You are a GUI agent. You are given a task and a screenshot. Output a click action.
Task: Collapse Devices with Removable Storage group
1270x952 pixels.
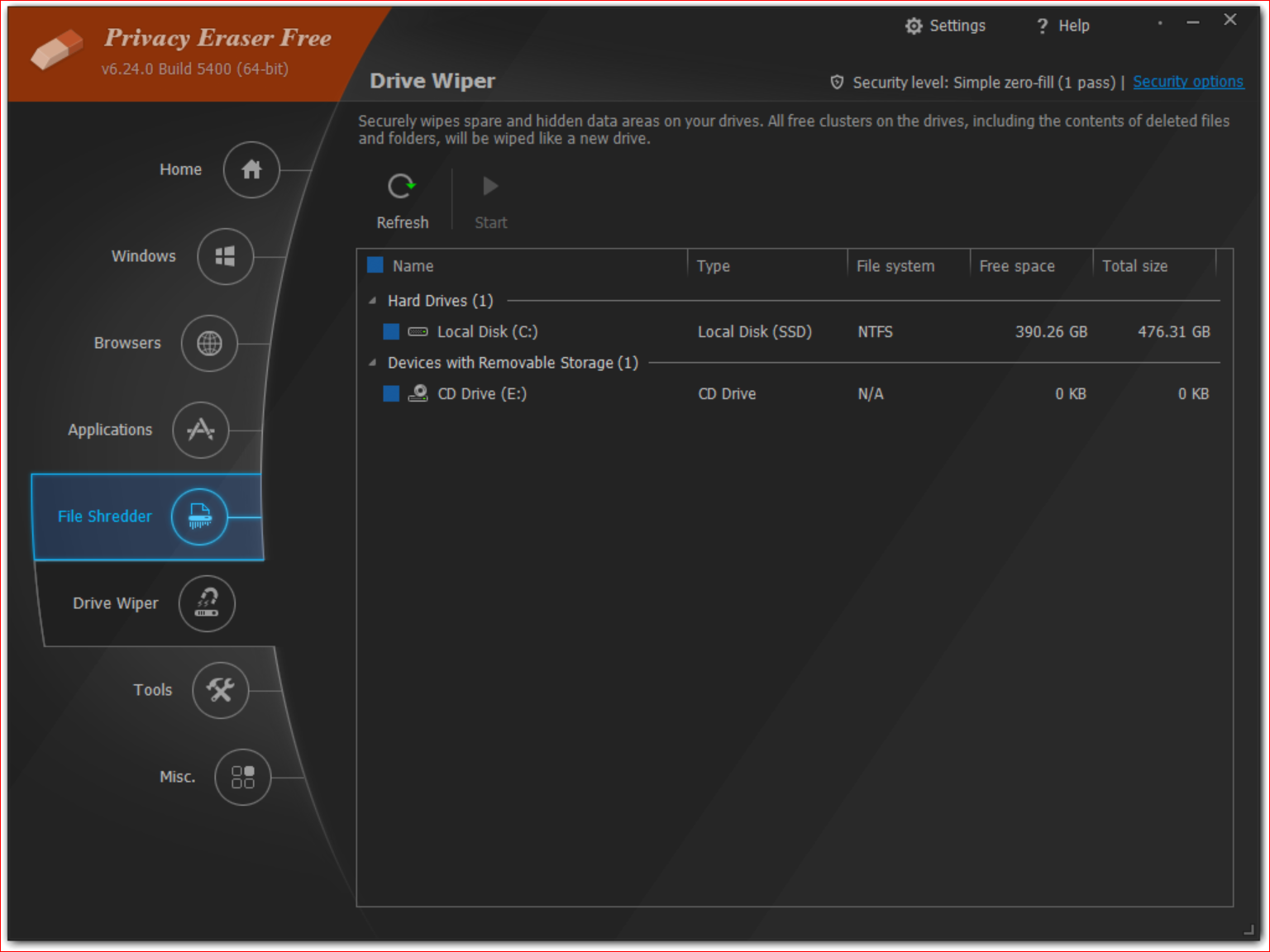[372, 363]
